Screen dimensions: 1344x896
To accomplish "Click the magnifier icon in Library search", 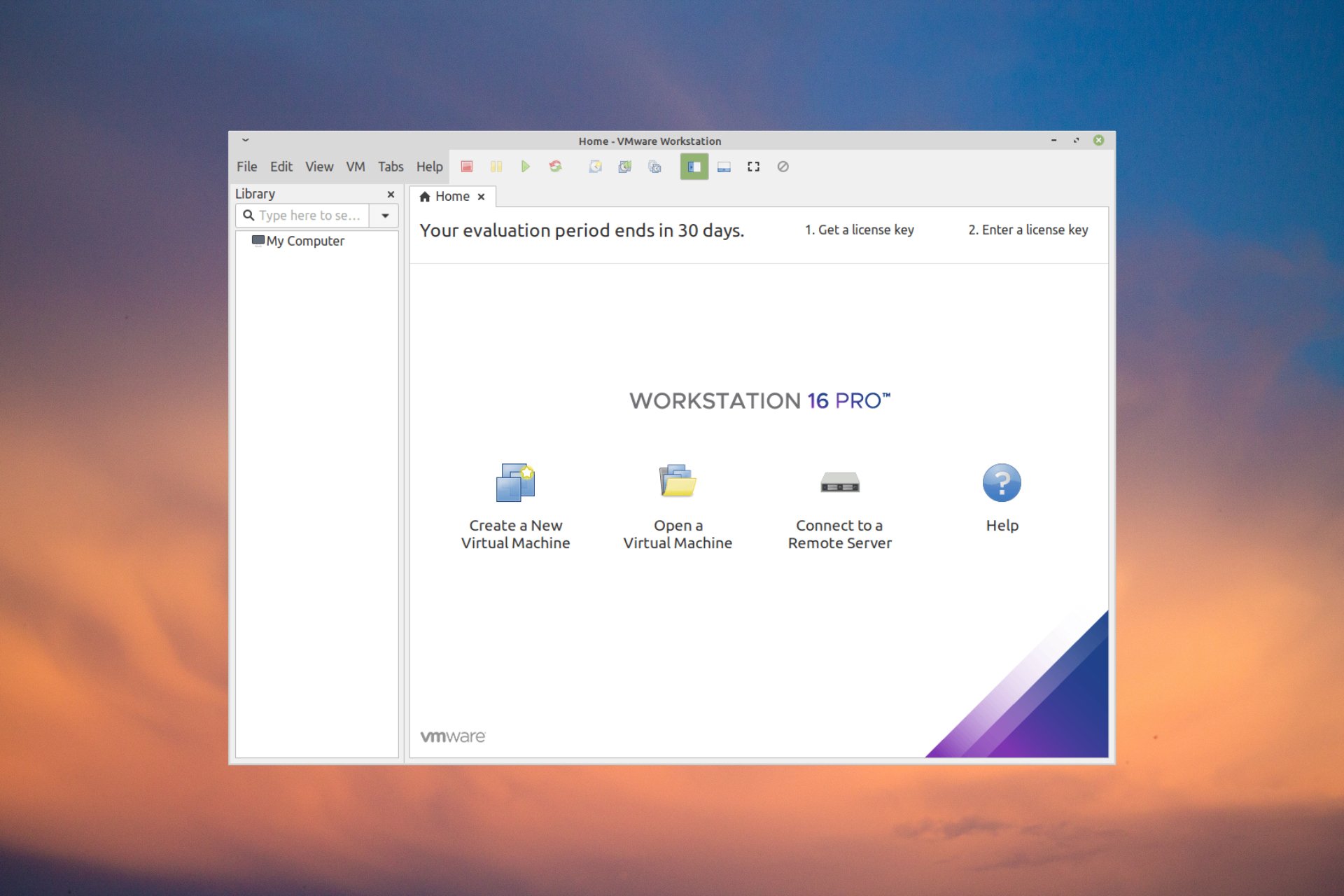I will [x=248, y=216].
